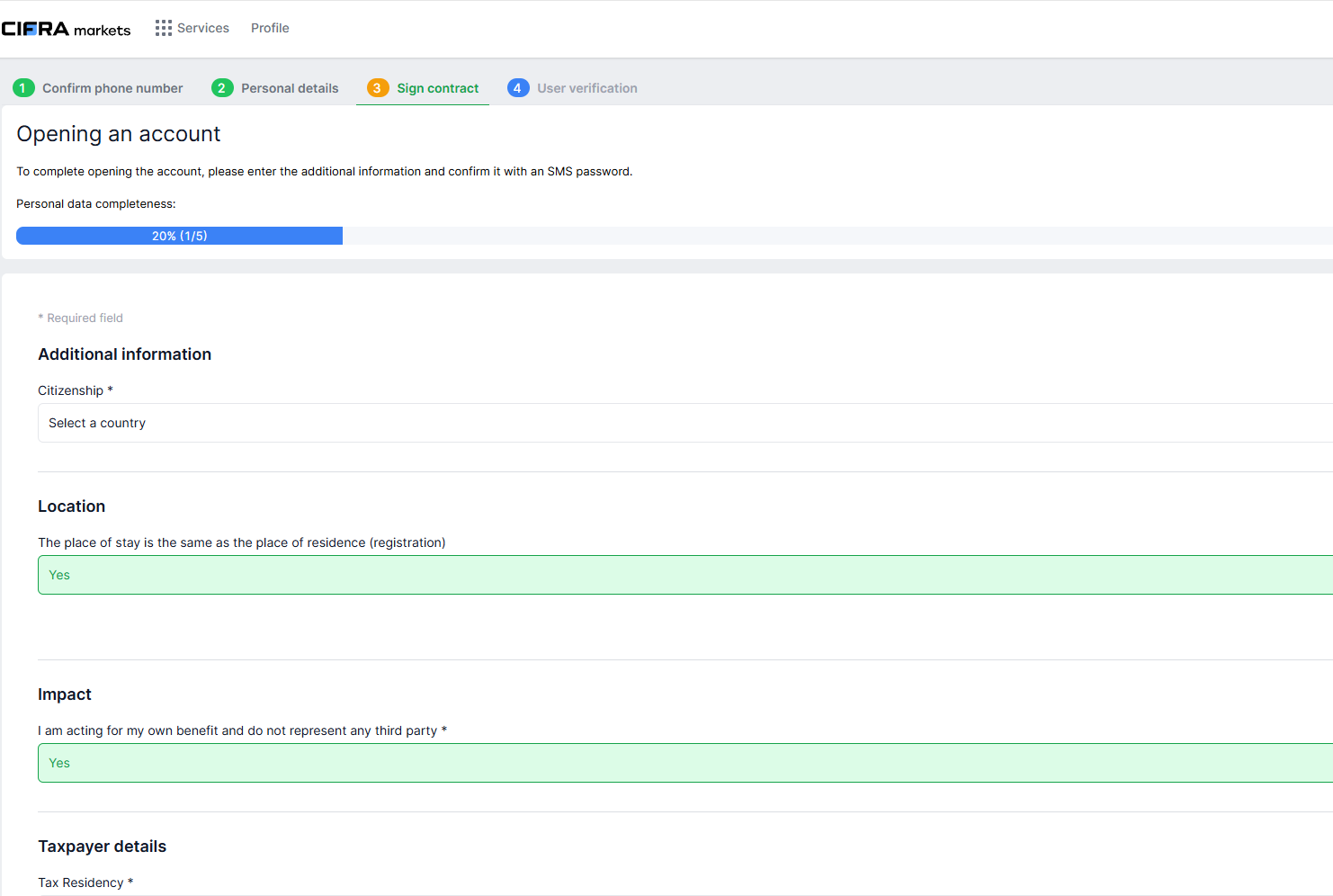
Task: Click the blue step 4 indicator
Action: coord(519,87)
